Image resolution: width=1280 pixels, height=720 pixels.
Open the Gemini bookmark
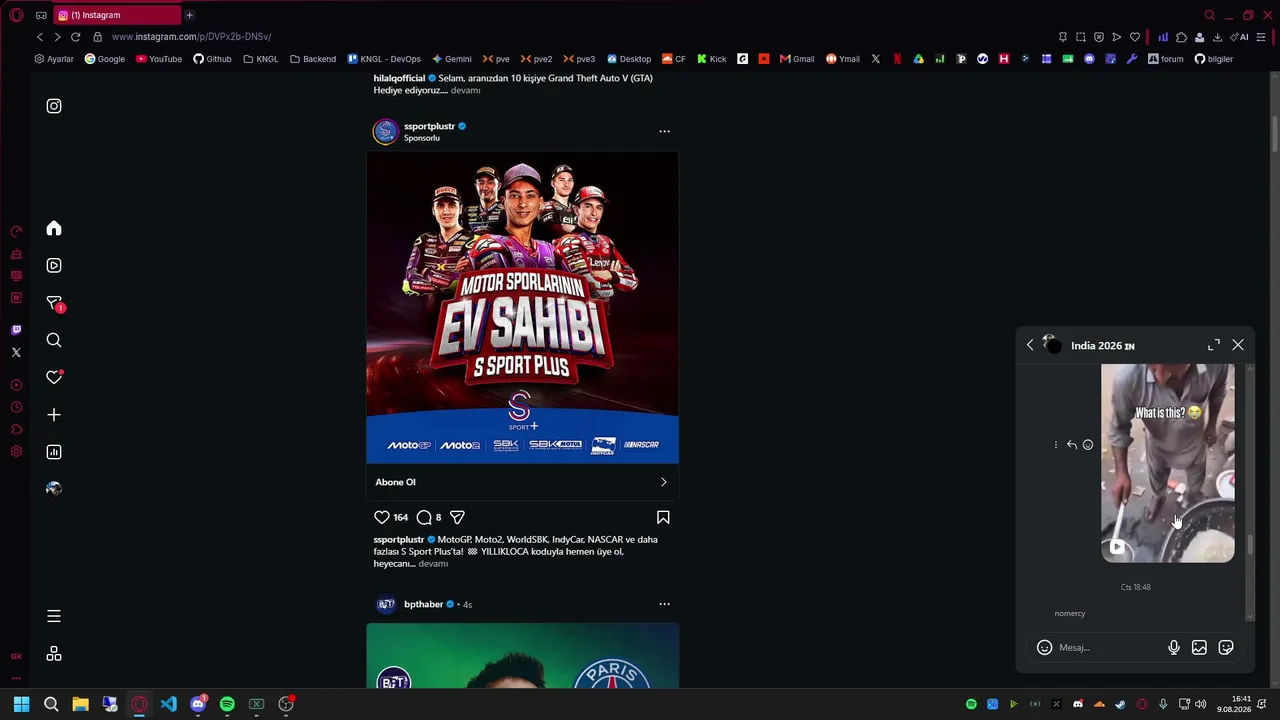pos(452,59)
